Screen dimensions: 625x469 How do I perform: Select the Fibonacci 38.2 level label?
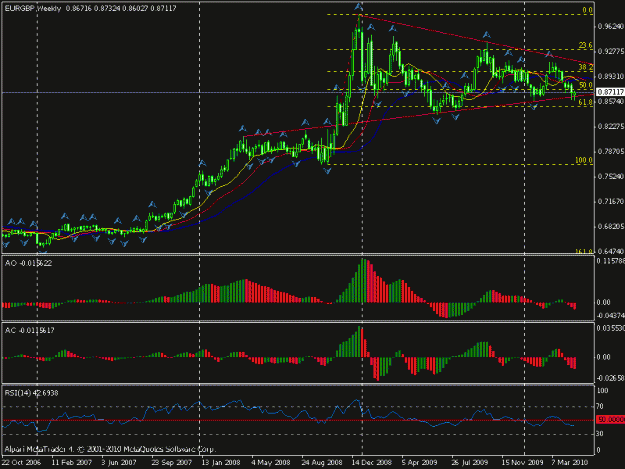click(586, 67)
